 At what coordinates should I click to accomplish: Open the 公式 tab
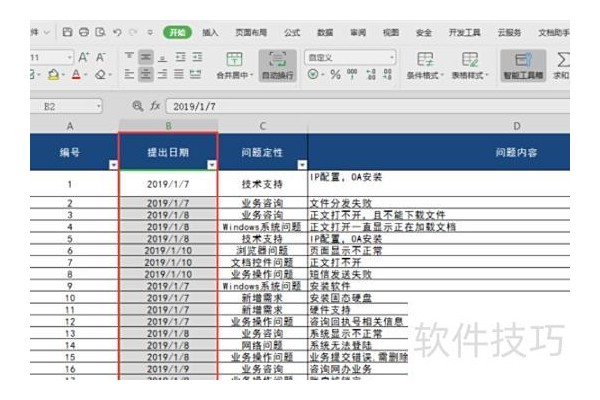[292, 33]
